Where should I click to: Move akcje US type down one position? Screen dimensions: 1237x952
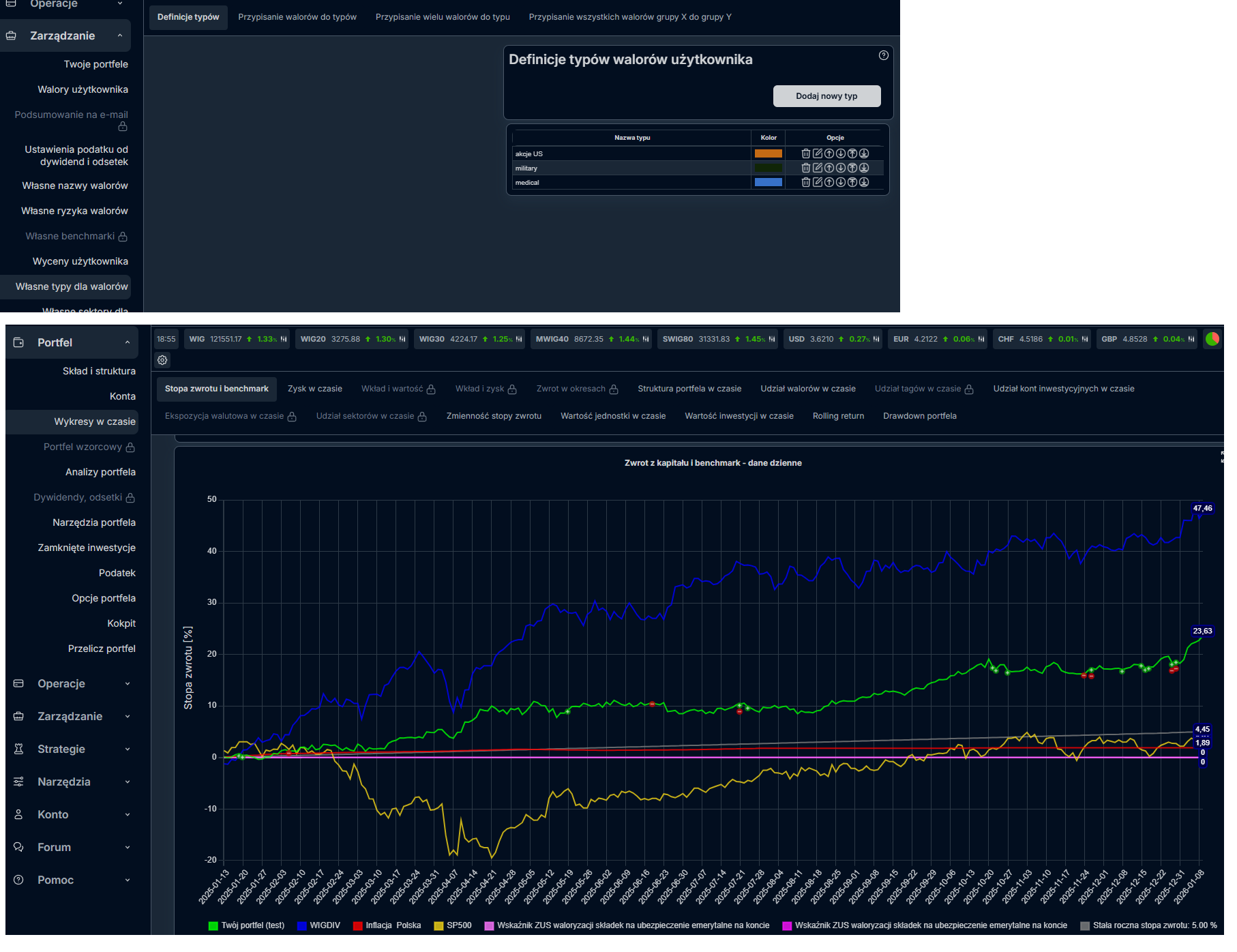pyautogui.click(x=840, y=153)
